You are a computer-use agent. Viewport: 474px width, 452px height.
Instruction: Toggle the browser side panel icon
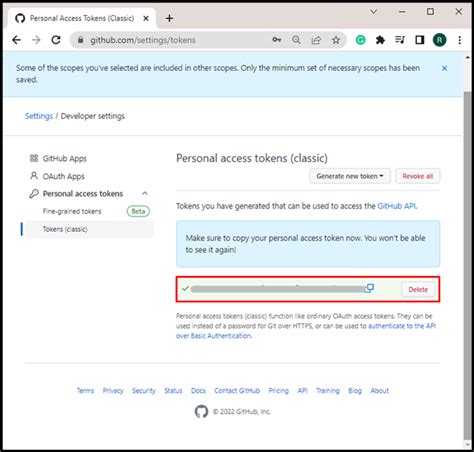(x=420, y=40)
